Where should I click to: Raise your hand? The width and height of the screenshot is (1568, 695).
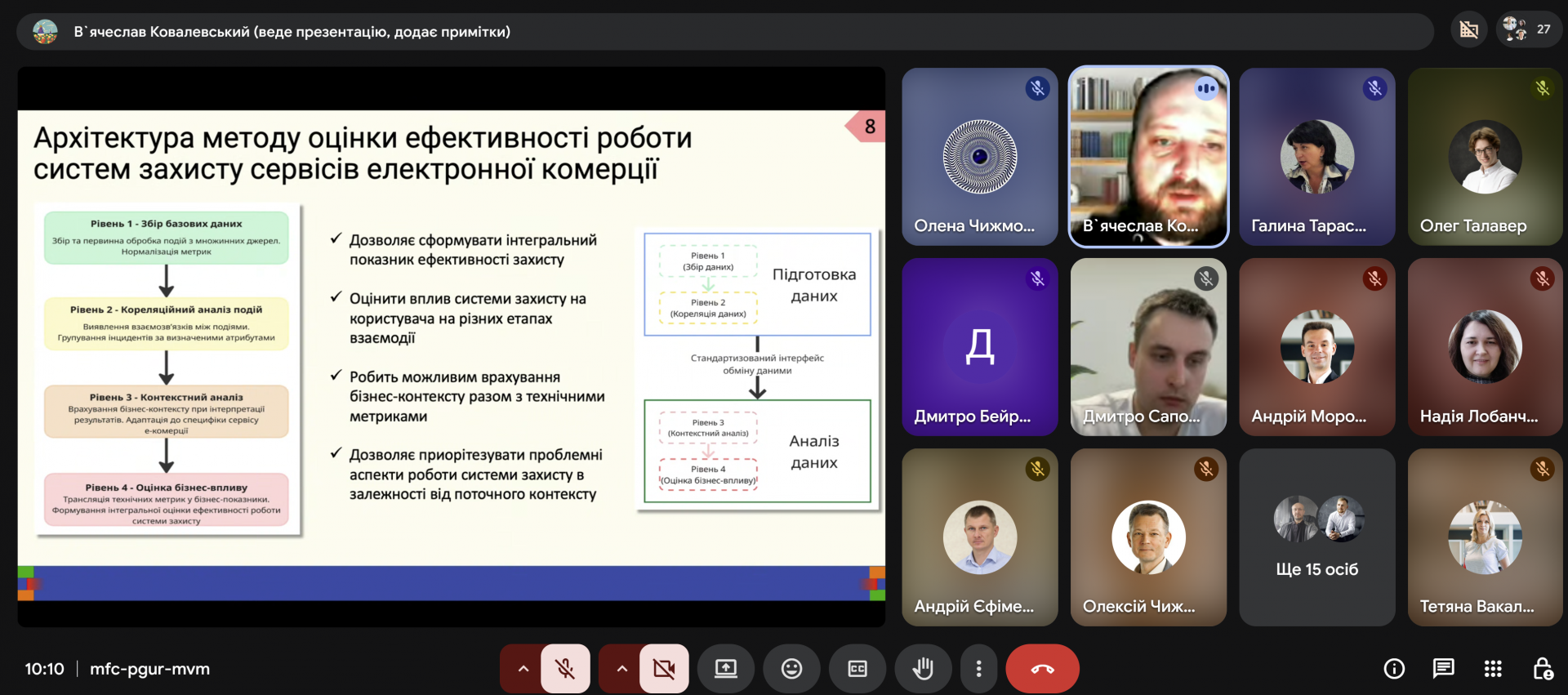coord(923,669)
